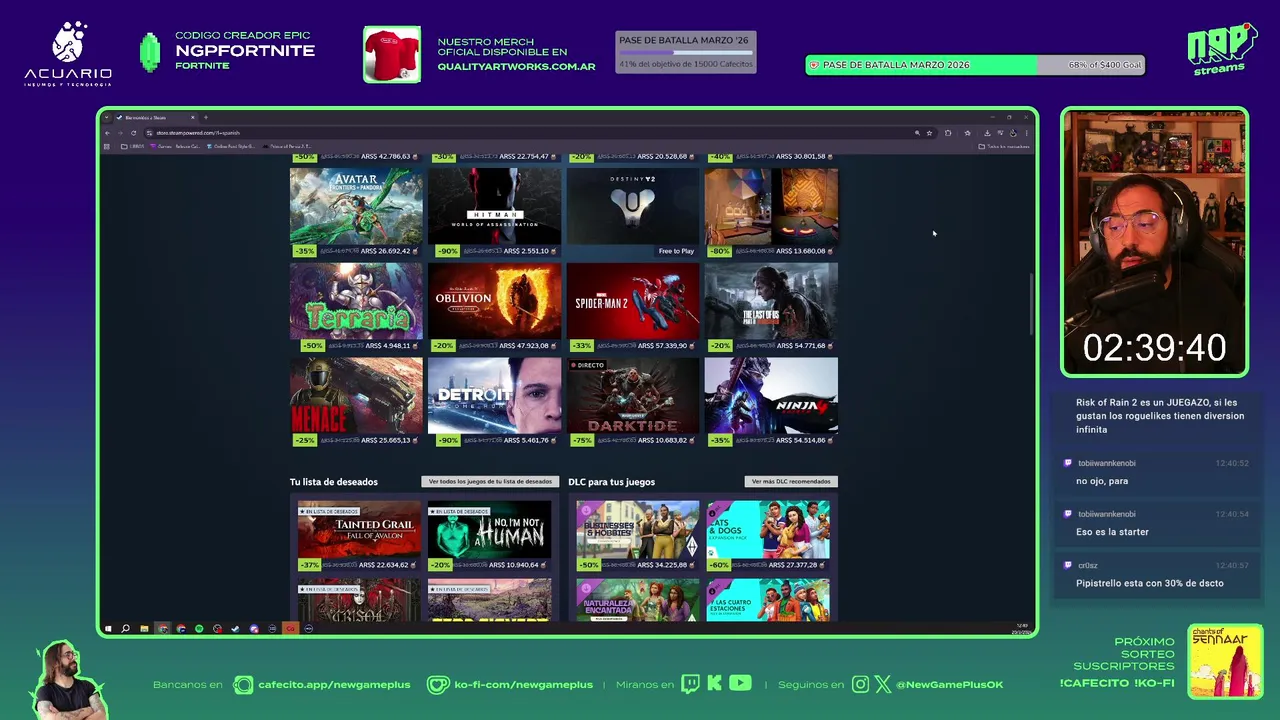Click the 15000 Cafecitos progress bar

tap(685, 52)
